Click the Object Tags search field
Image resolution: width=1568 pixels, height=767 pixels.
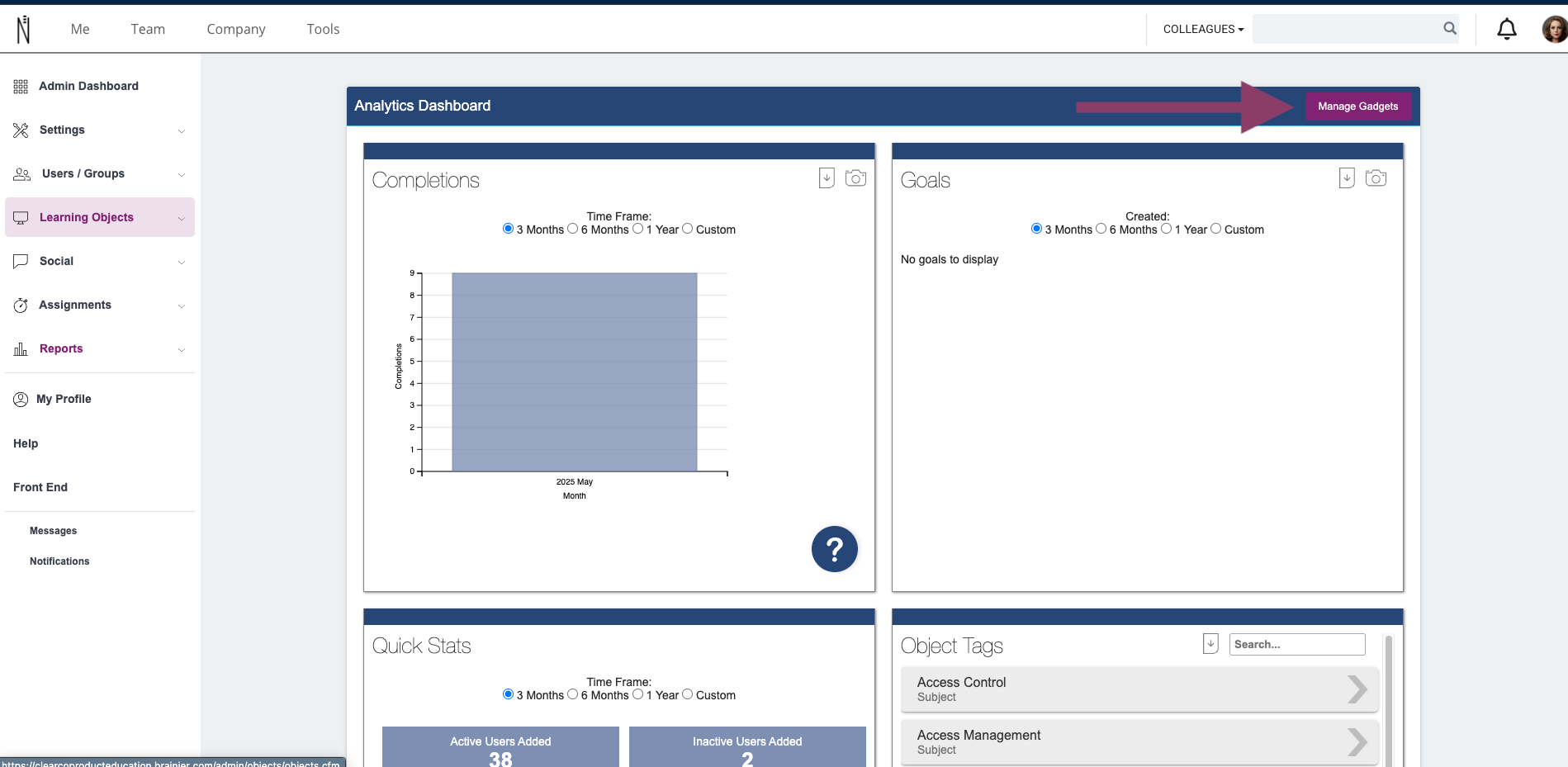pyautogui.click(x=1297, y=644)
